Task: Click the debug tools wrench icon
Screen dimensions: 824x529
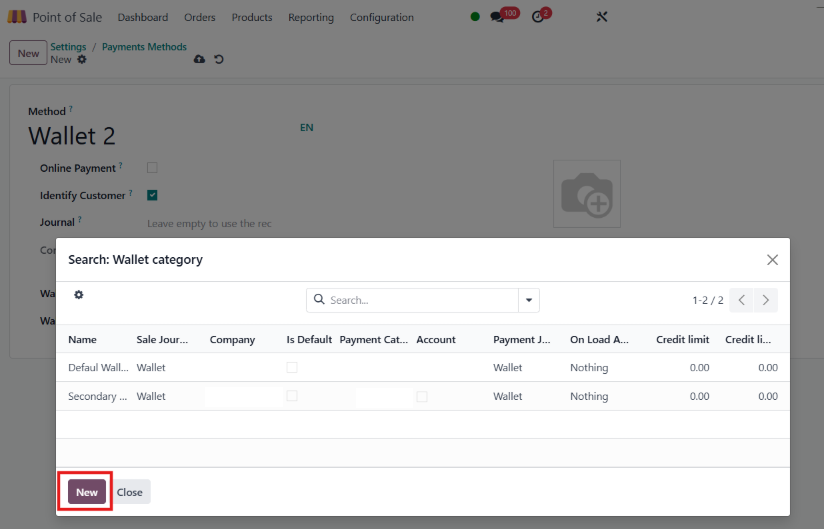Action: (601, 17)
